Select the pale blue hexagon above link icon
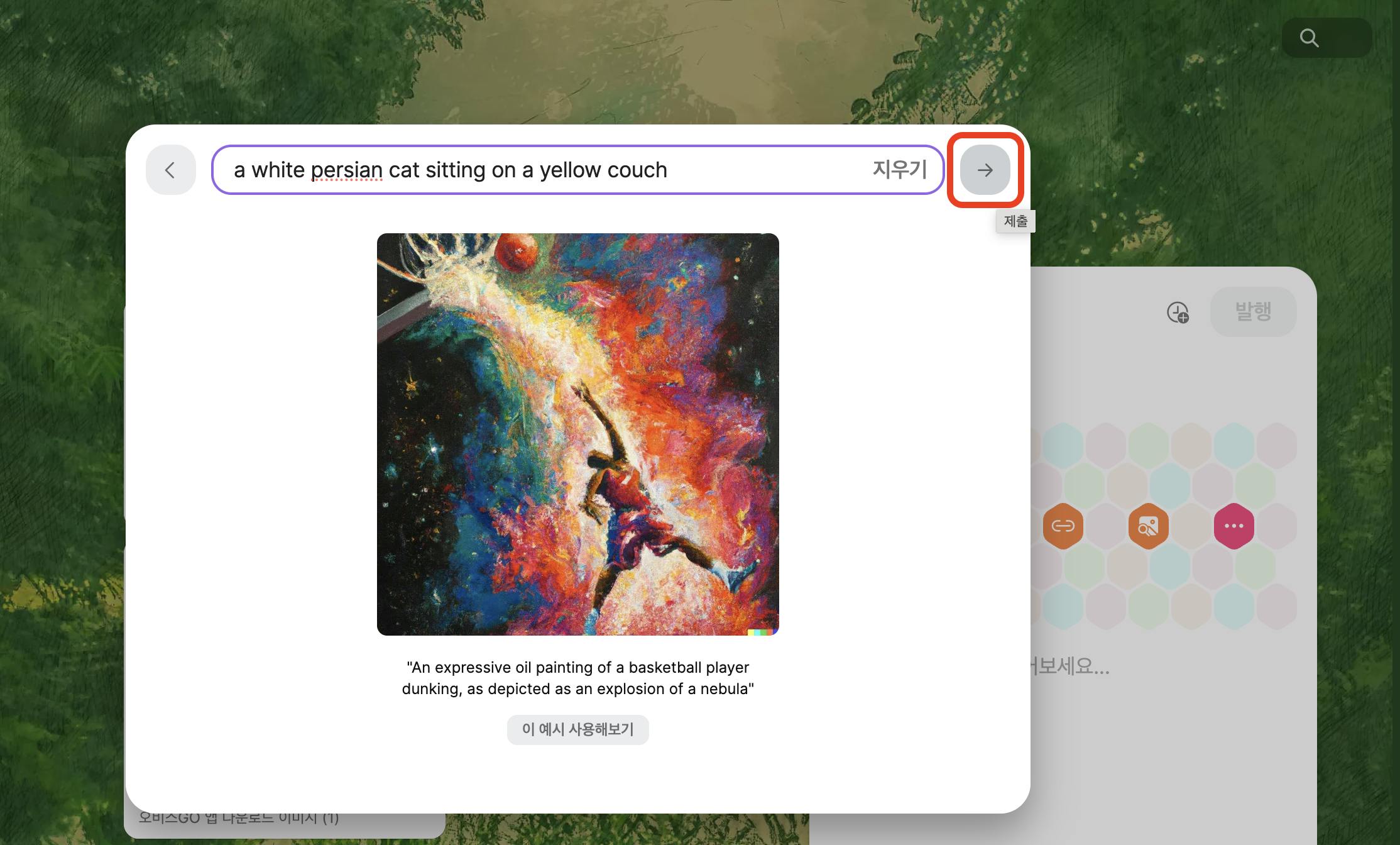Viewport: 1400px width, 845px height. pos(1063,445)
